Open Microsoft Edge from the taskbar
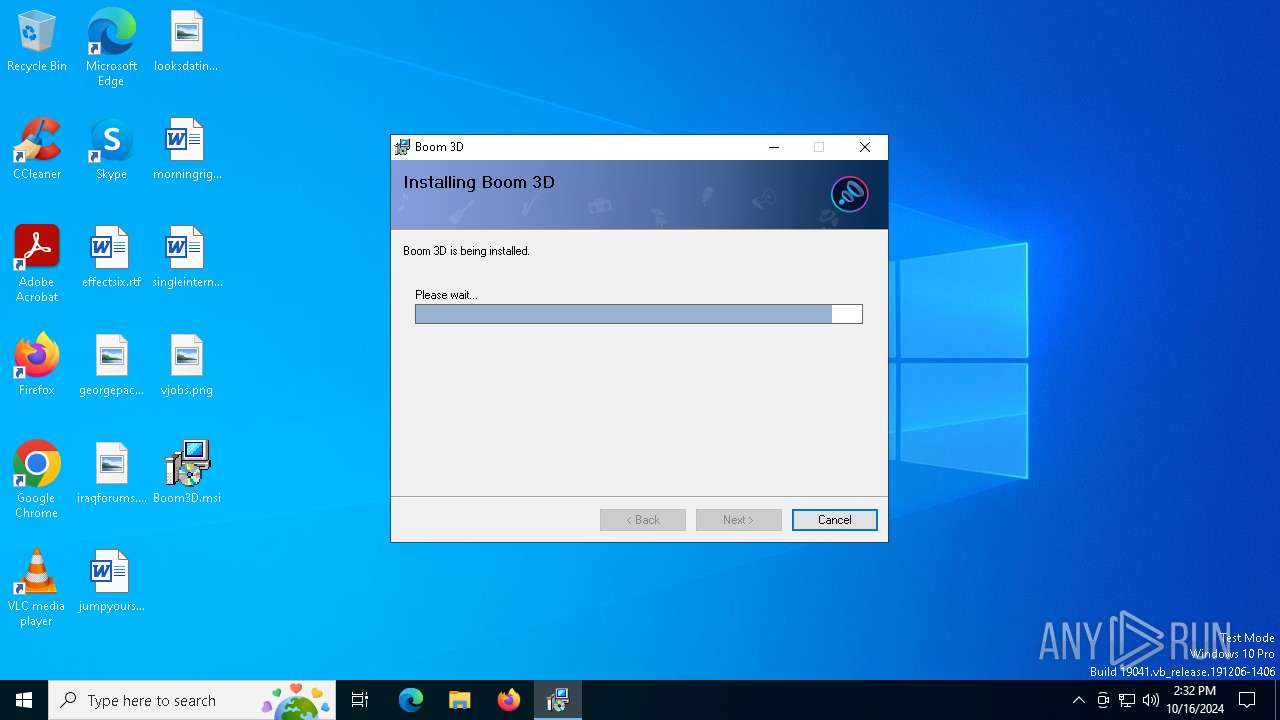1280x720 pixels. click(x=411, y=700)
